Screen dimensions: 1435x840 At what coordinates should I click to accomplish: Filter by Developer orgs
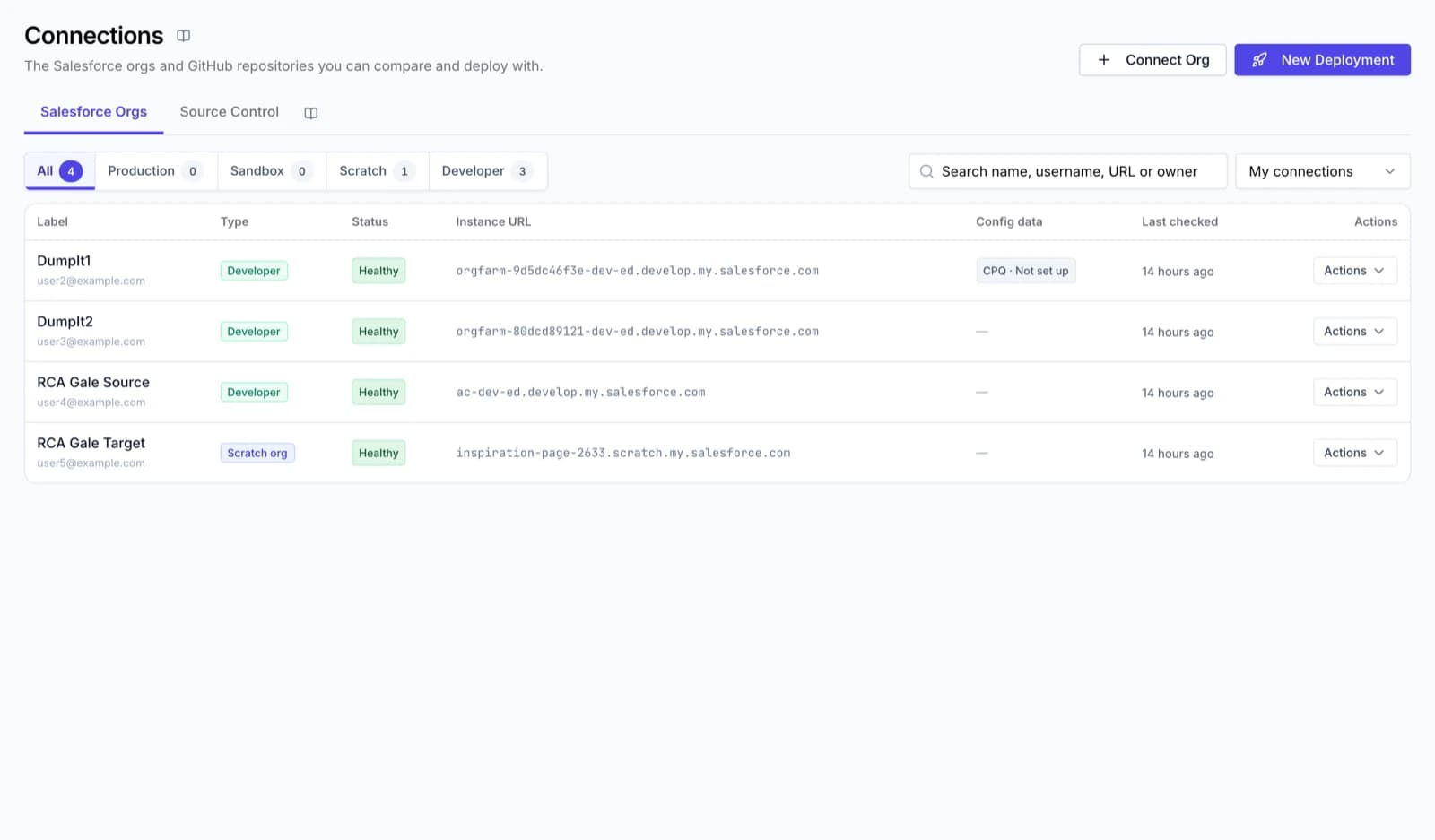pyautogui.click(x=488, y=171)
